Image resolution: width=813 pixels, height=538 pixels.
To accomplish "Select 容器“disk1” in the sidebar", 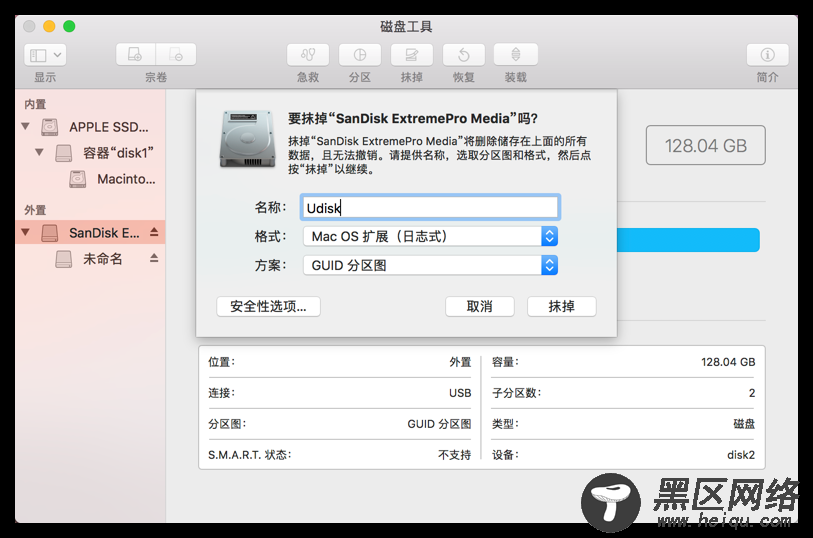I will pos(118,153).
